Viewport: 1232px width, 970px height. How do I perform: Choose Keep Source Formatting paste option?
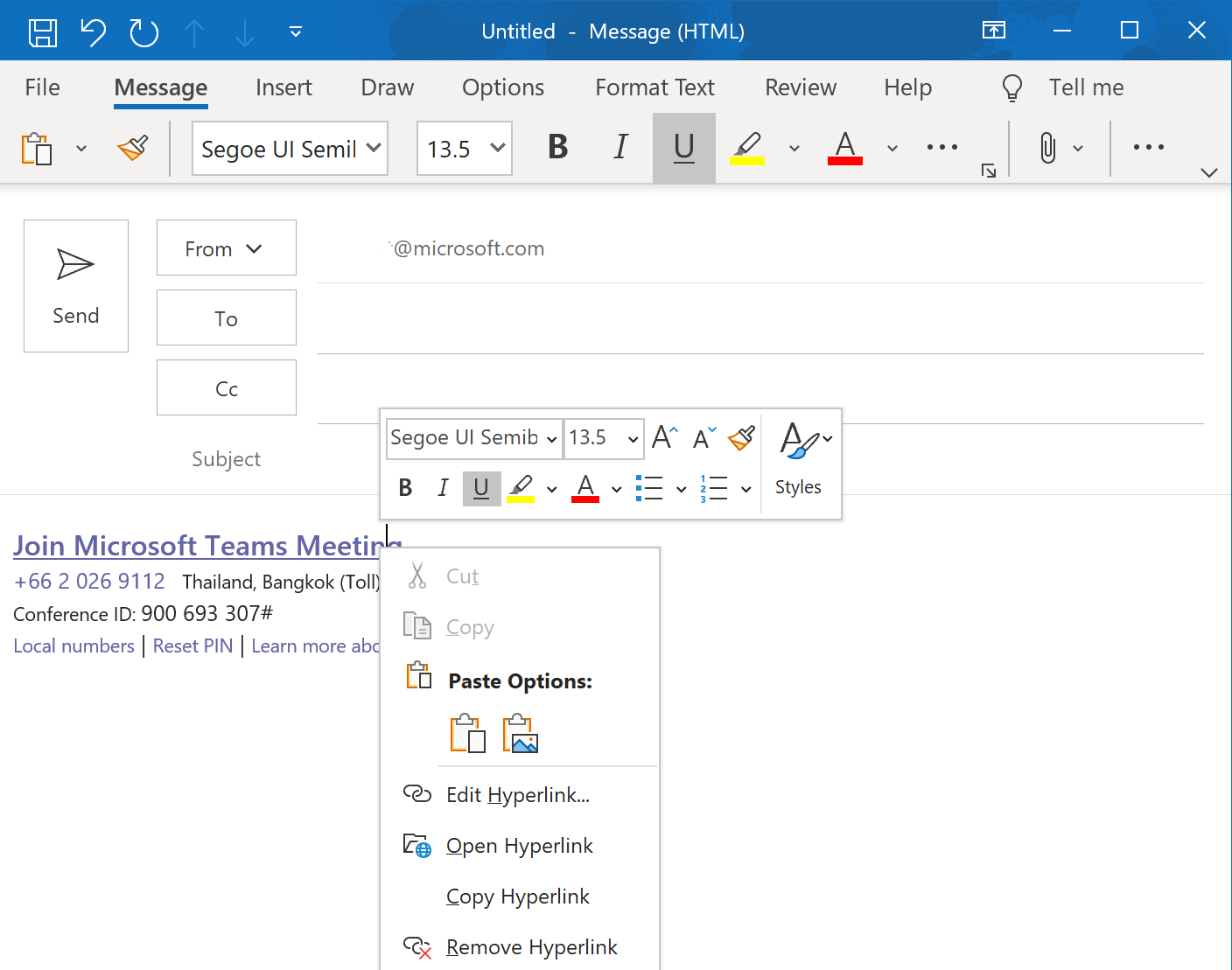click(468, 734)
